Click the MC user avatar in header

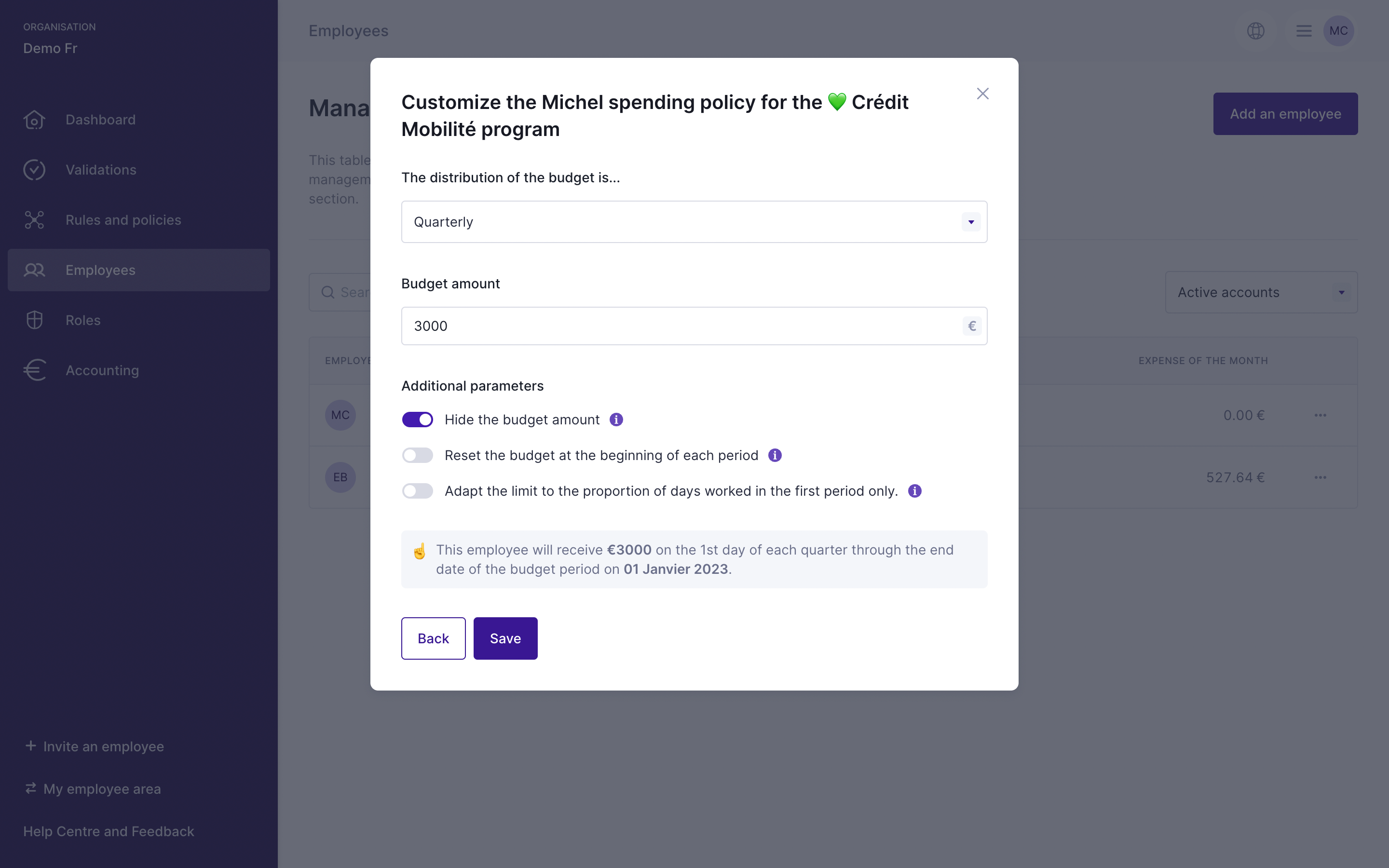click(1338, 31)
